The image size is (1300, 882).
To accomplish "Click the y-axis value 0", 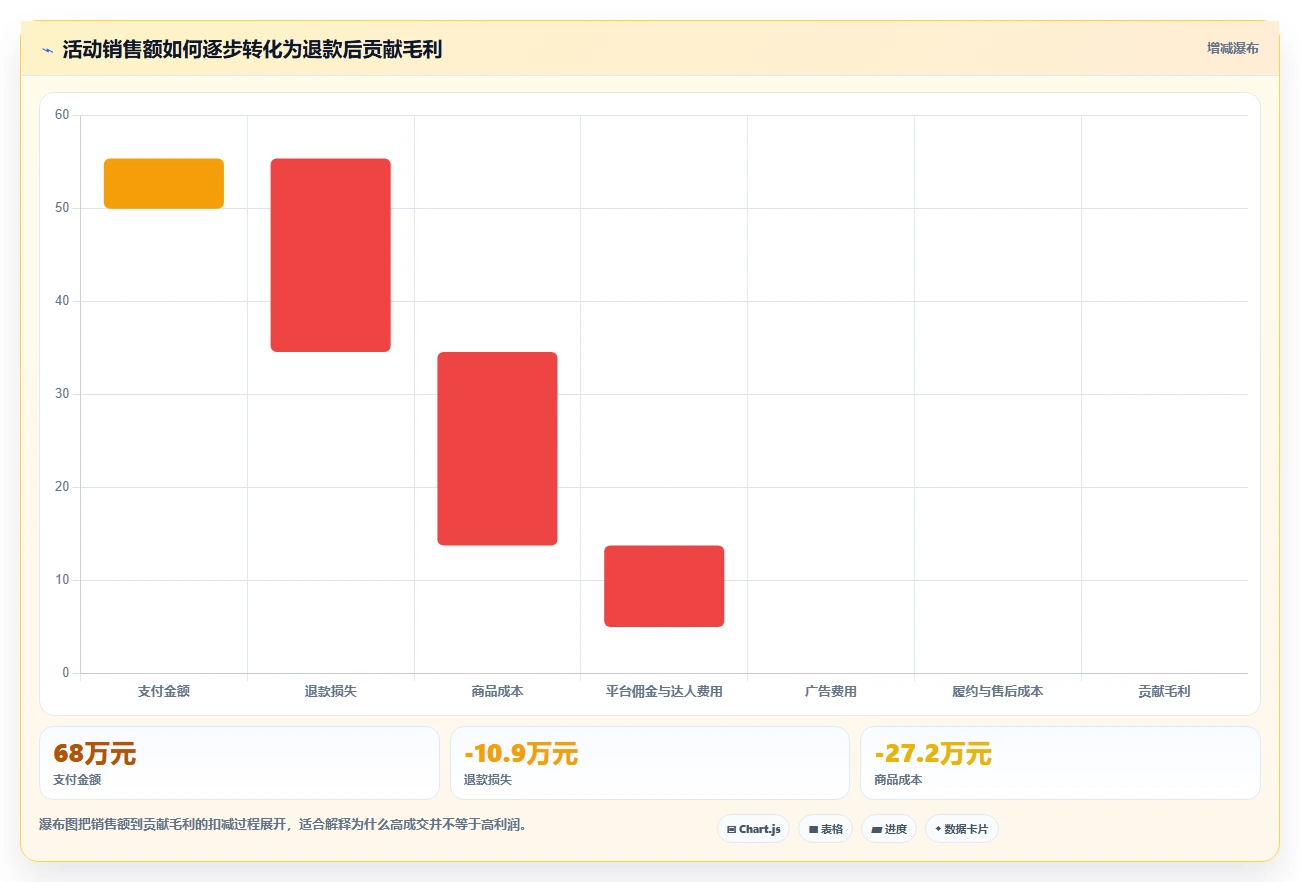I will [x=66, y=673].
